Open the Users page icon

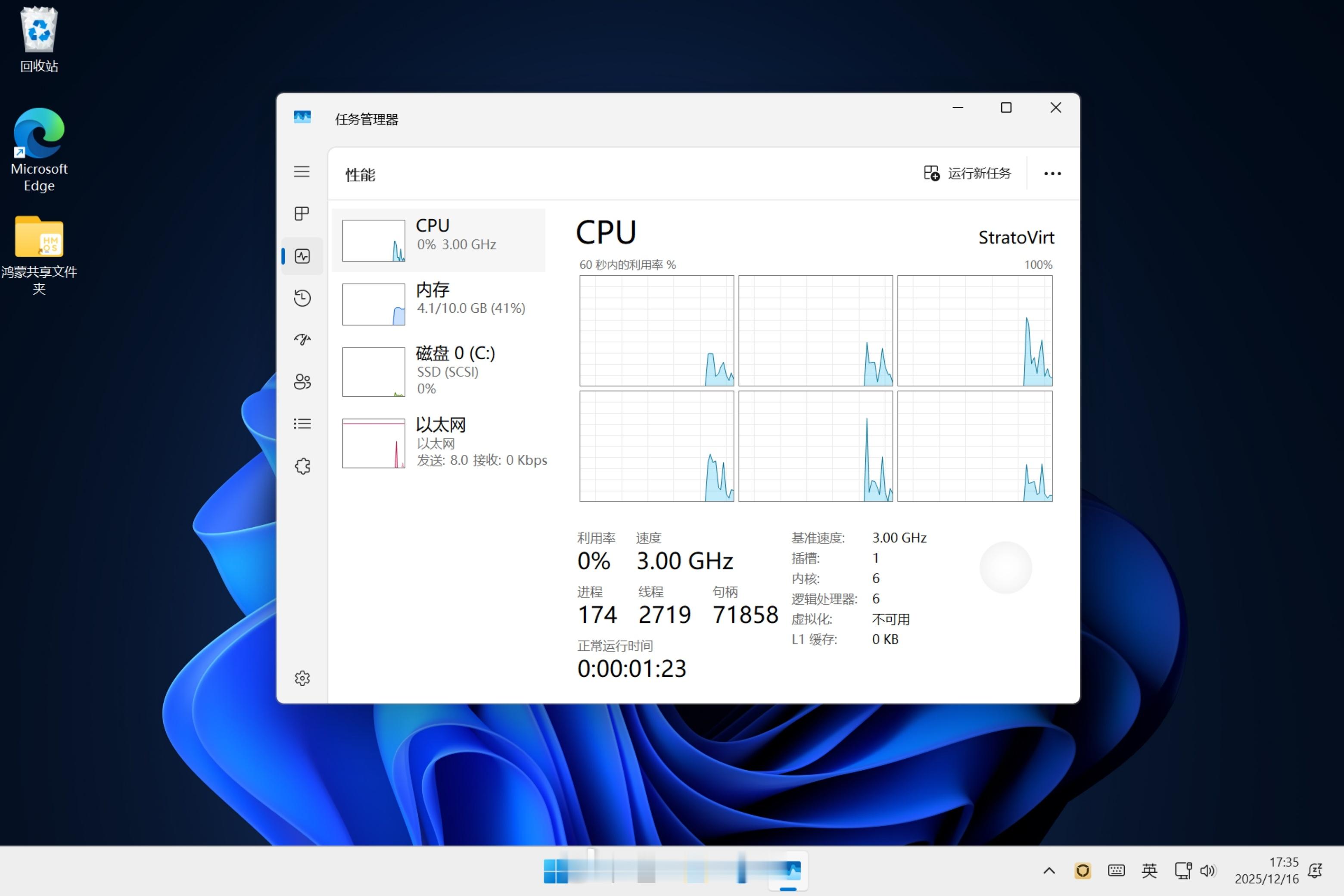coord(302,382)
